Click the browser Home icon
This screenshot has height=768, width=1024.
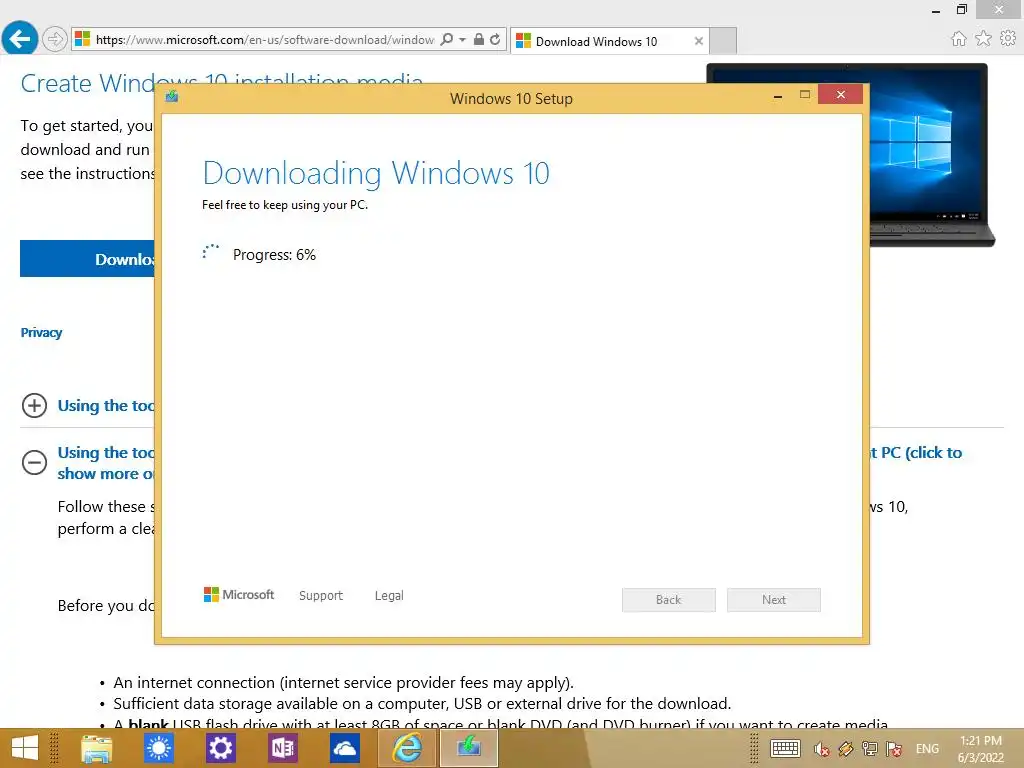coord(958,39)
